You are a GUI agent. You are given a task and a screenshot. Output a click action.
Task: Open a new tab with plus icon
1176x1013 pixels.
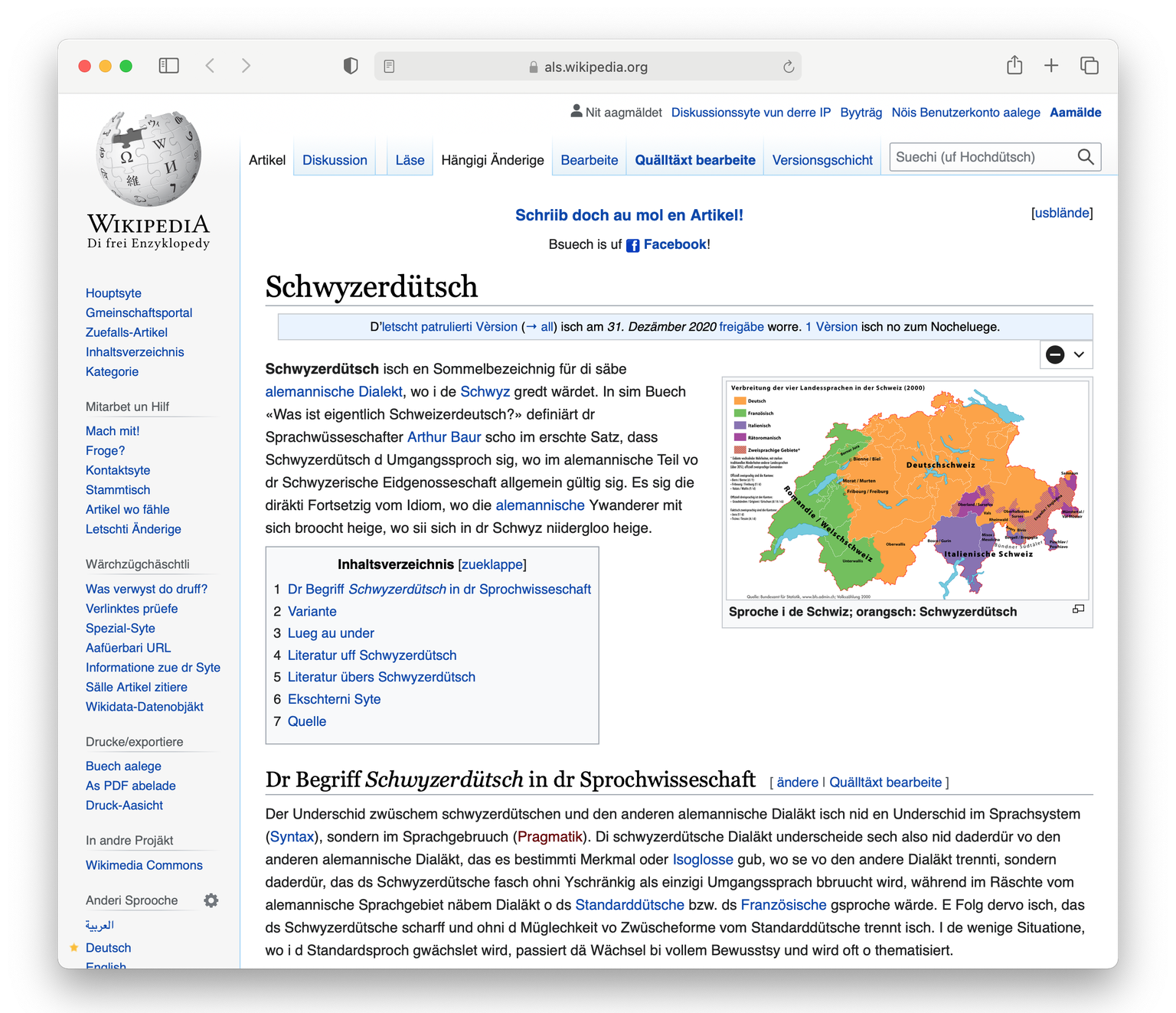tap(1051, 66)
